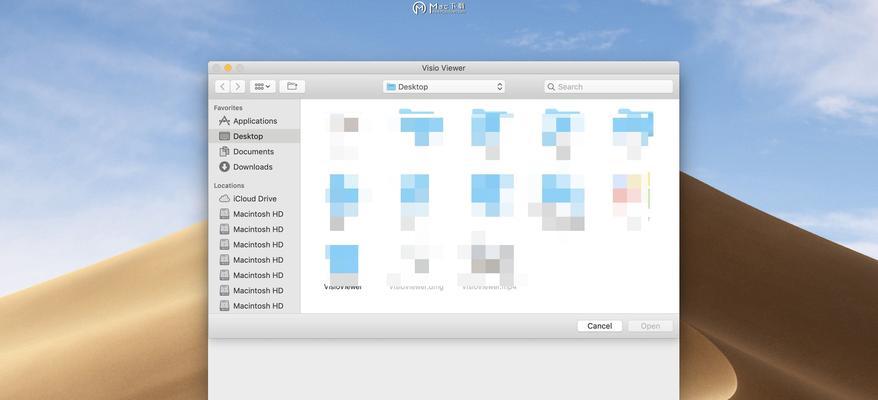Click the new folder toolbar icon
This screenshot has height=400, width=878.
tap(292, 87)
